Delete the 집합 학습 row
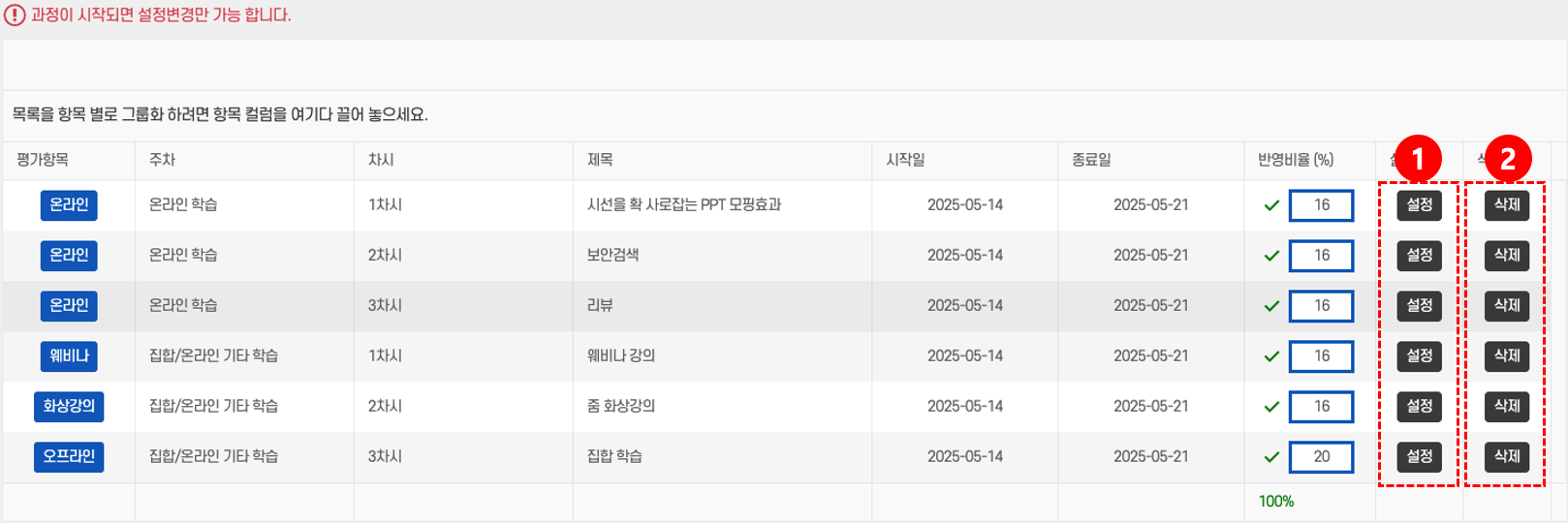This screenshot has height=524, width=1568. (1506, 457)
